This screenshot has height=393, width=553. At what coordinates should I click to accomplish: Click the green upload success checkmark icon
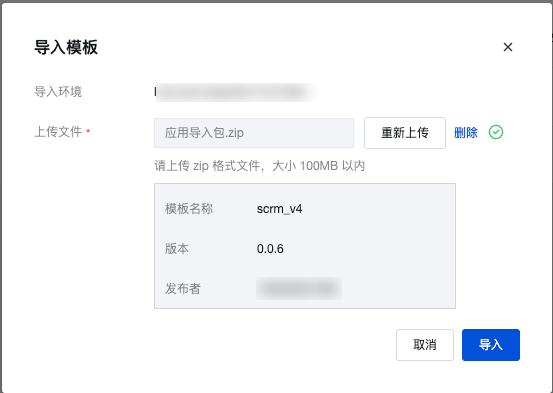(496, 132)
